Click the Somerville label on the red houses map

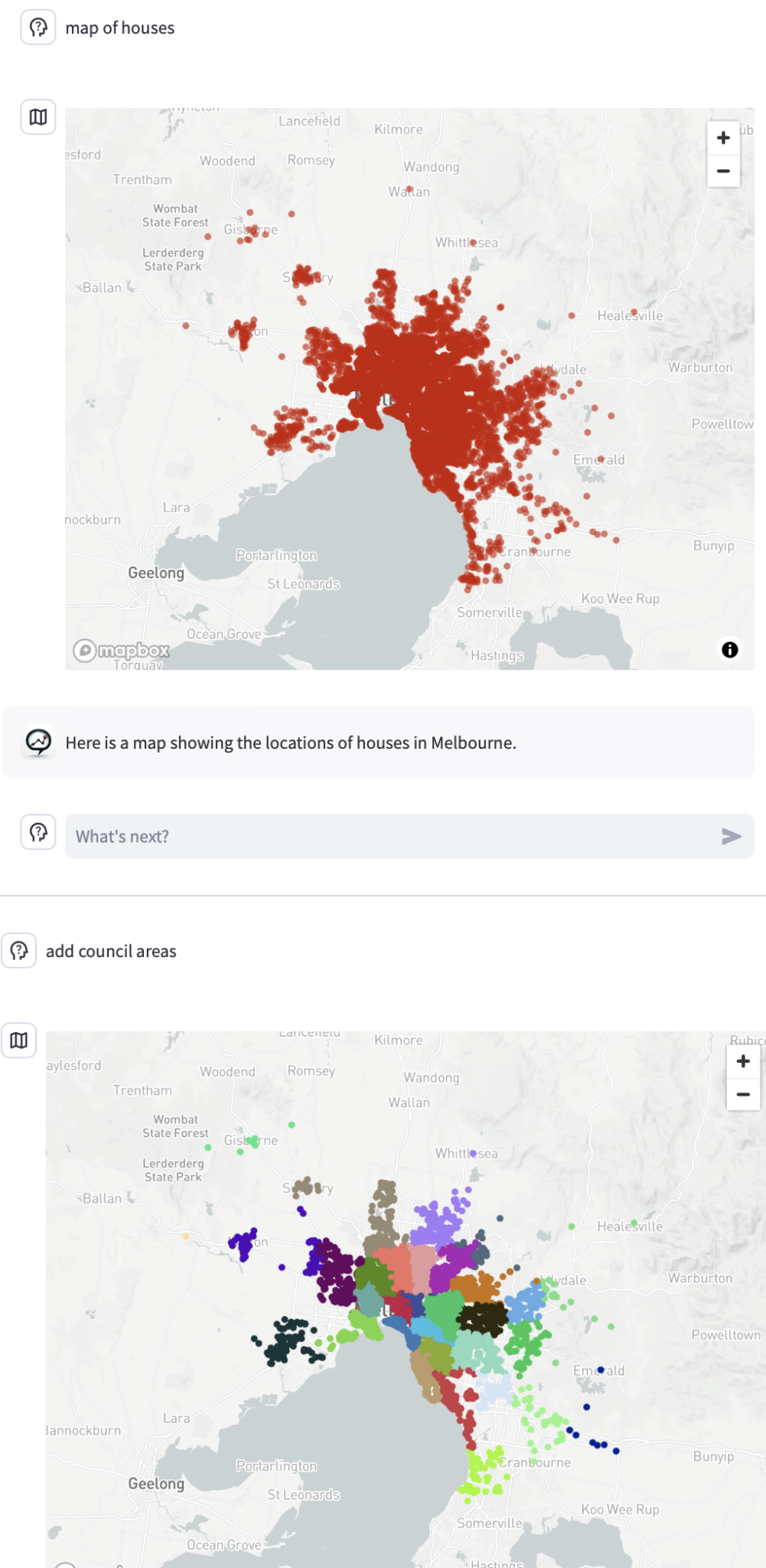point(490,612)
